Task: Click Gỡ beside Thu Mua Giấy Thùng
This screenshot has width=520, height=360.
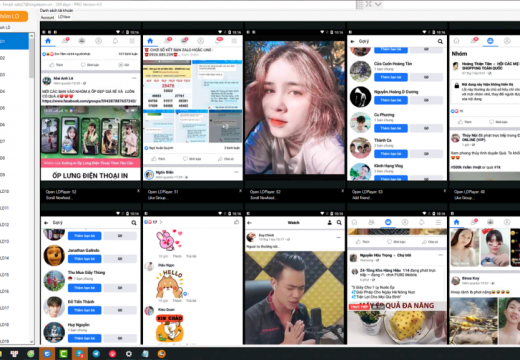Action: click(120, 288)
